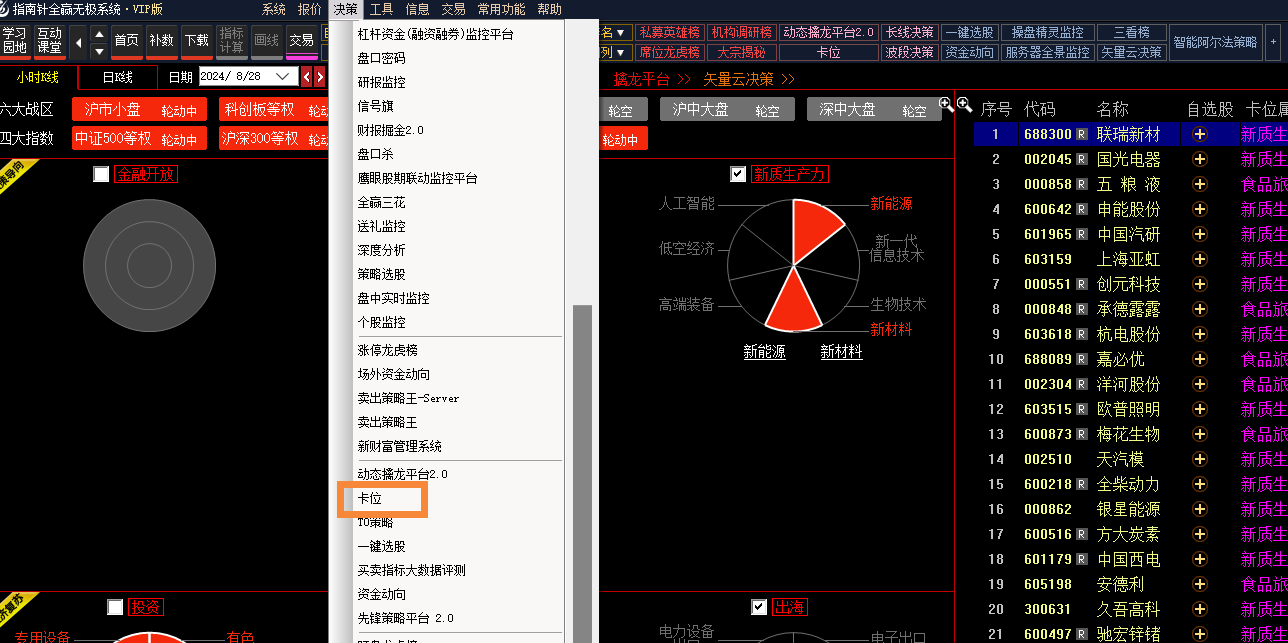Enable the 金融开放 checkbox
Viewport: 1288px width, 643px height.
coord(101,174)
